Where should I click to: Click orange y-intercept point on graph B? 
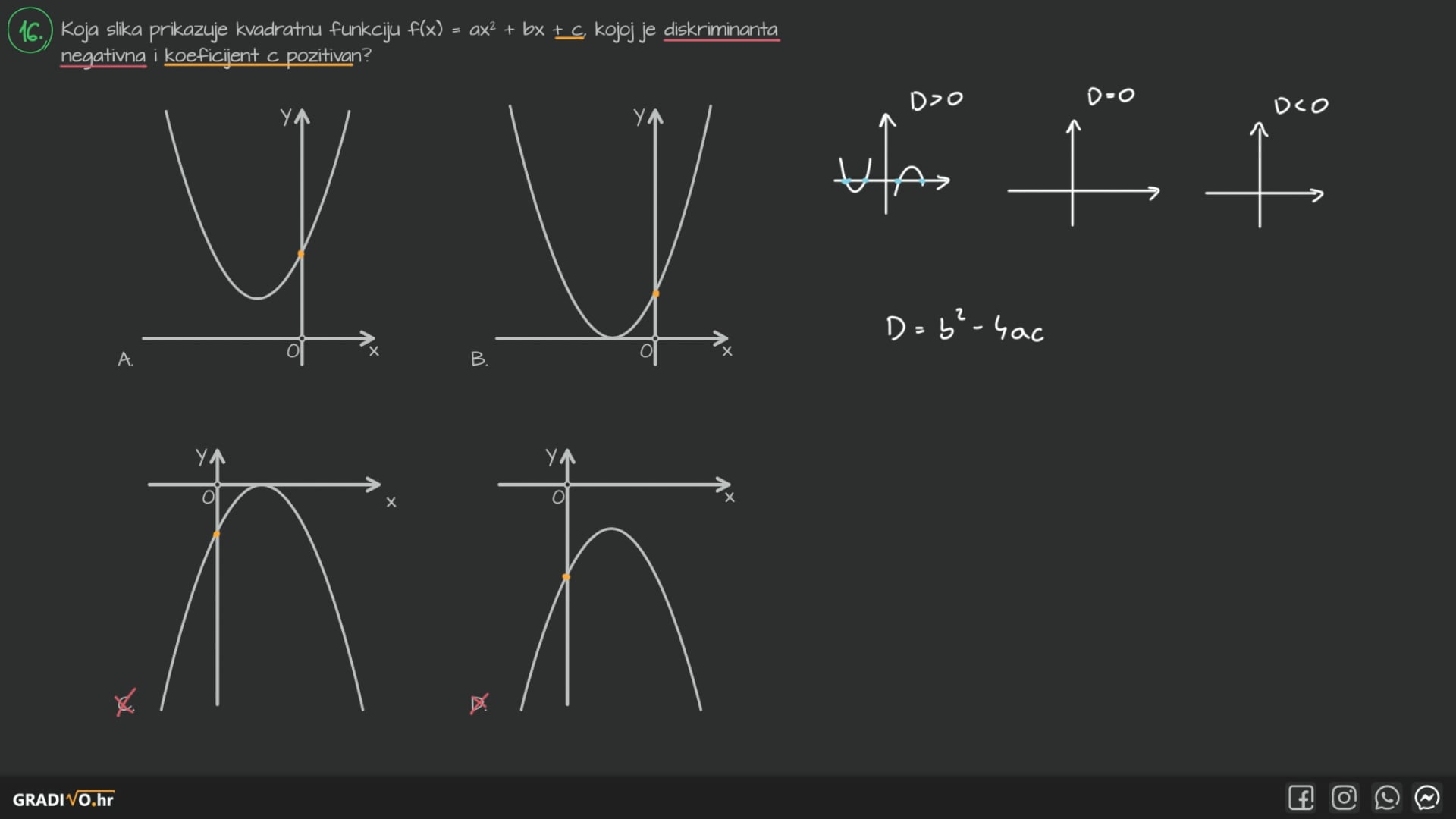point(656,294)
